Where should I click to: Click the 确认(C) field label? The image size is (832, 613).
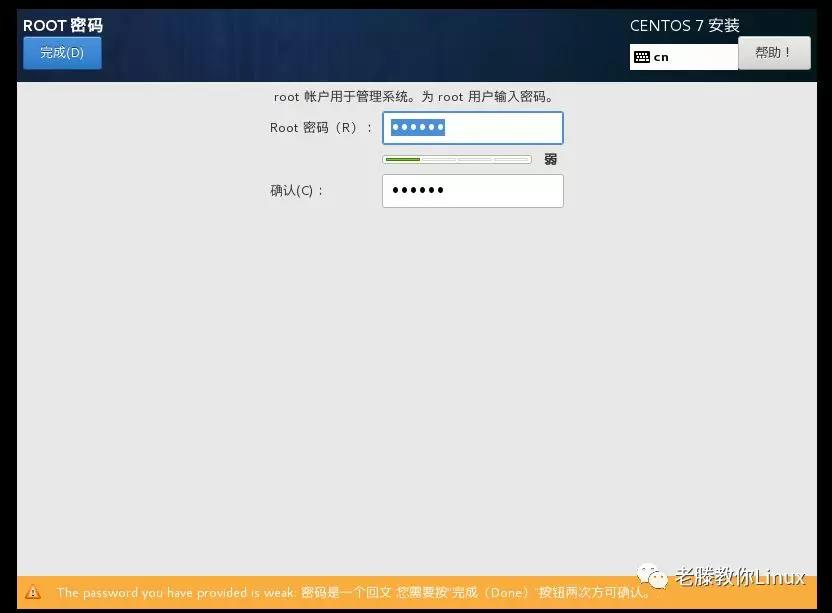click(x=297, y=191)
